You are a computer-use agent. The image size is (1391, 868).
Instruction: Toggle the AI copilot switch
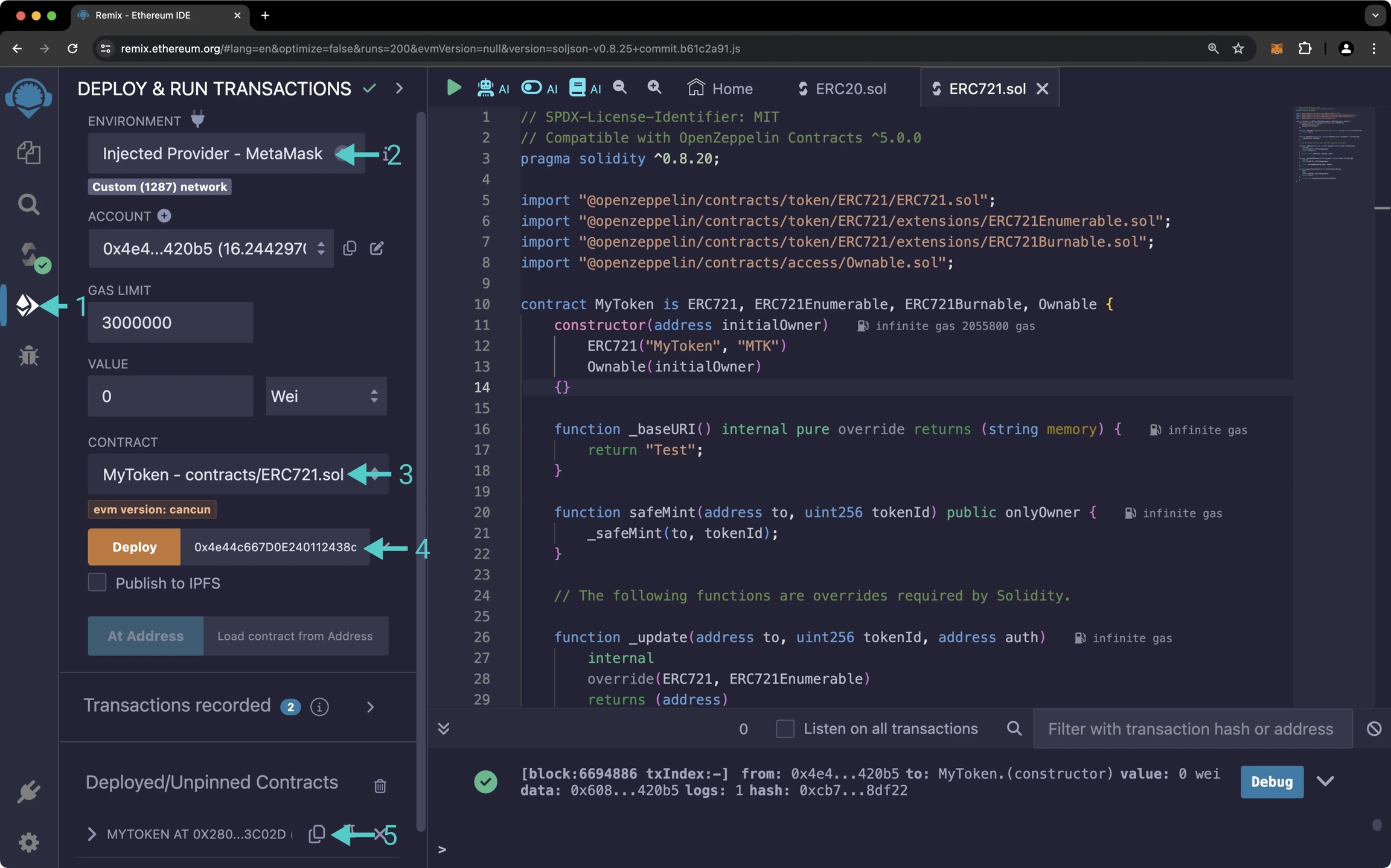[x=532, y=88]
